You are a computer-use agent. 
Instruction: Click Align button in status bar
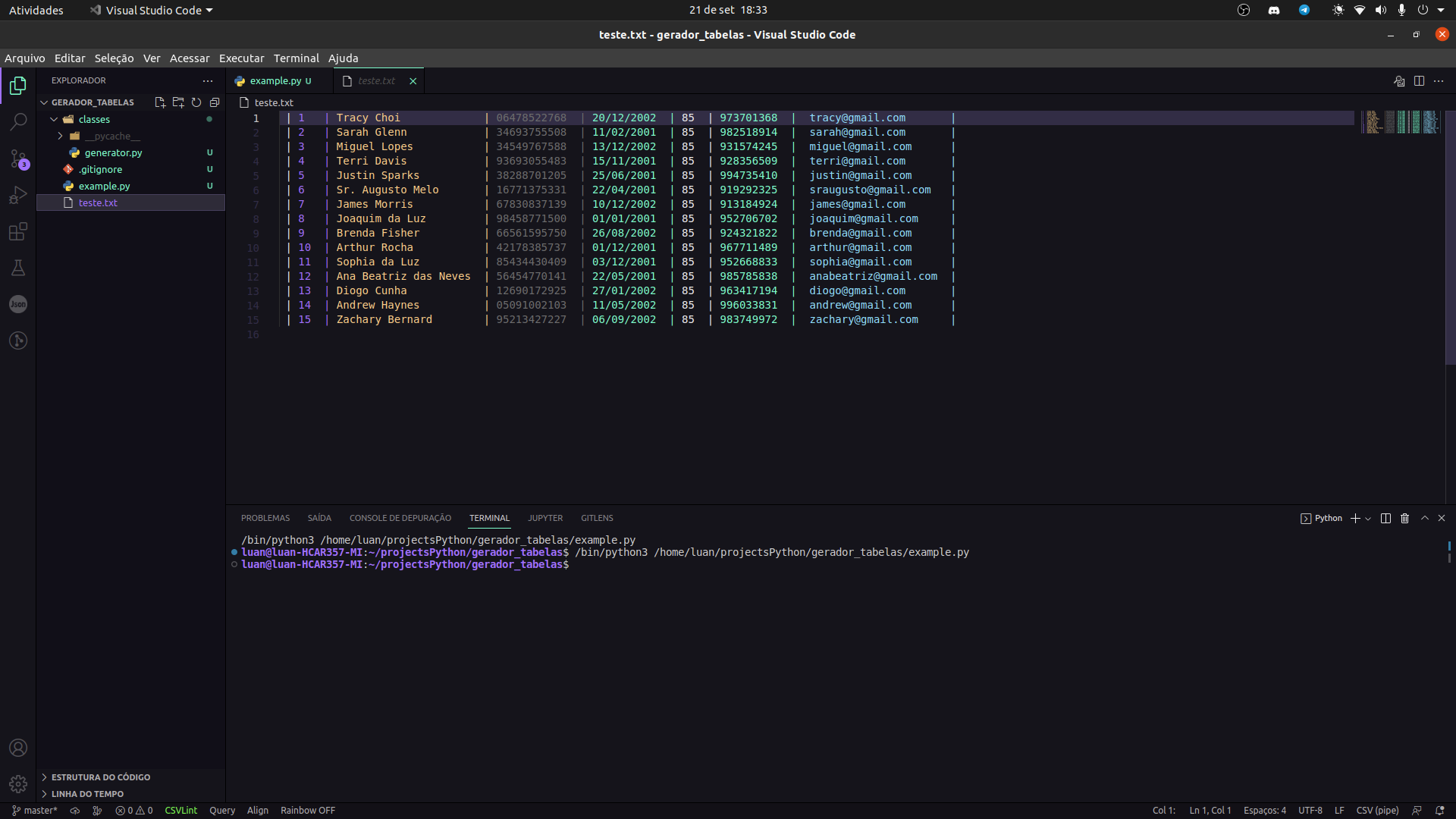pyautogui.click(x=258, y=811)
